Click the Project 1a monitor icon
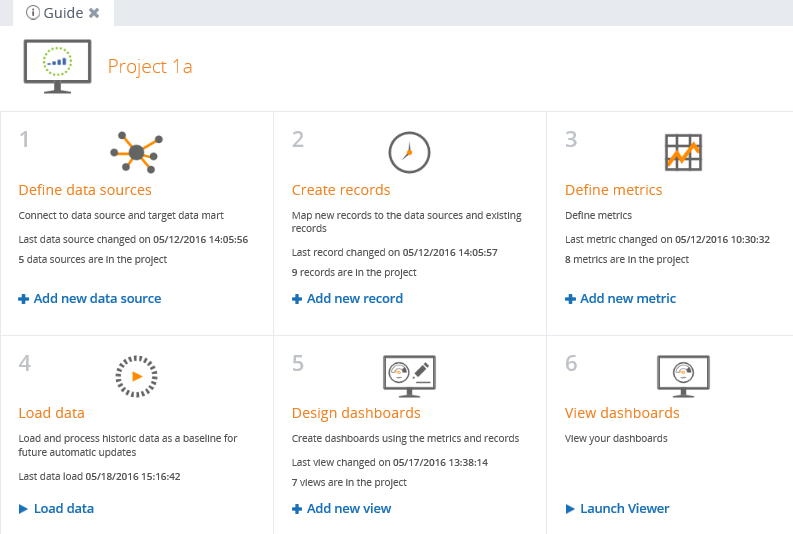 point(57,66)
